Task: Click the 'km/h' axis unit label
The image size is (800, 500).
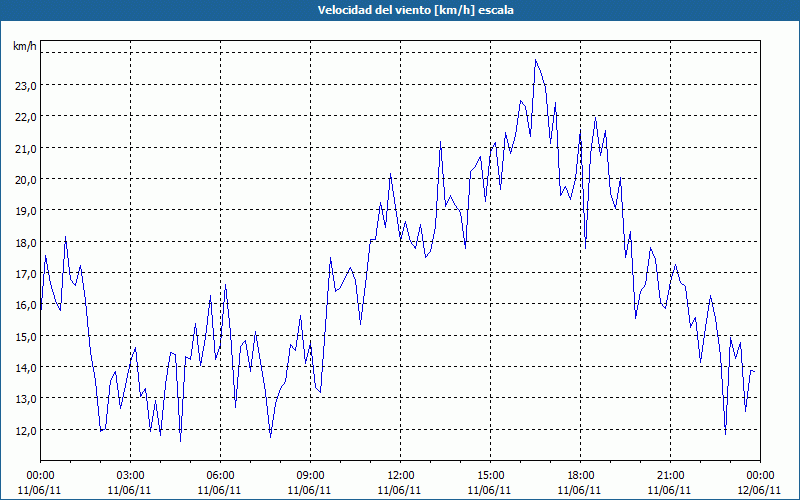Action: pos(25,47)
